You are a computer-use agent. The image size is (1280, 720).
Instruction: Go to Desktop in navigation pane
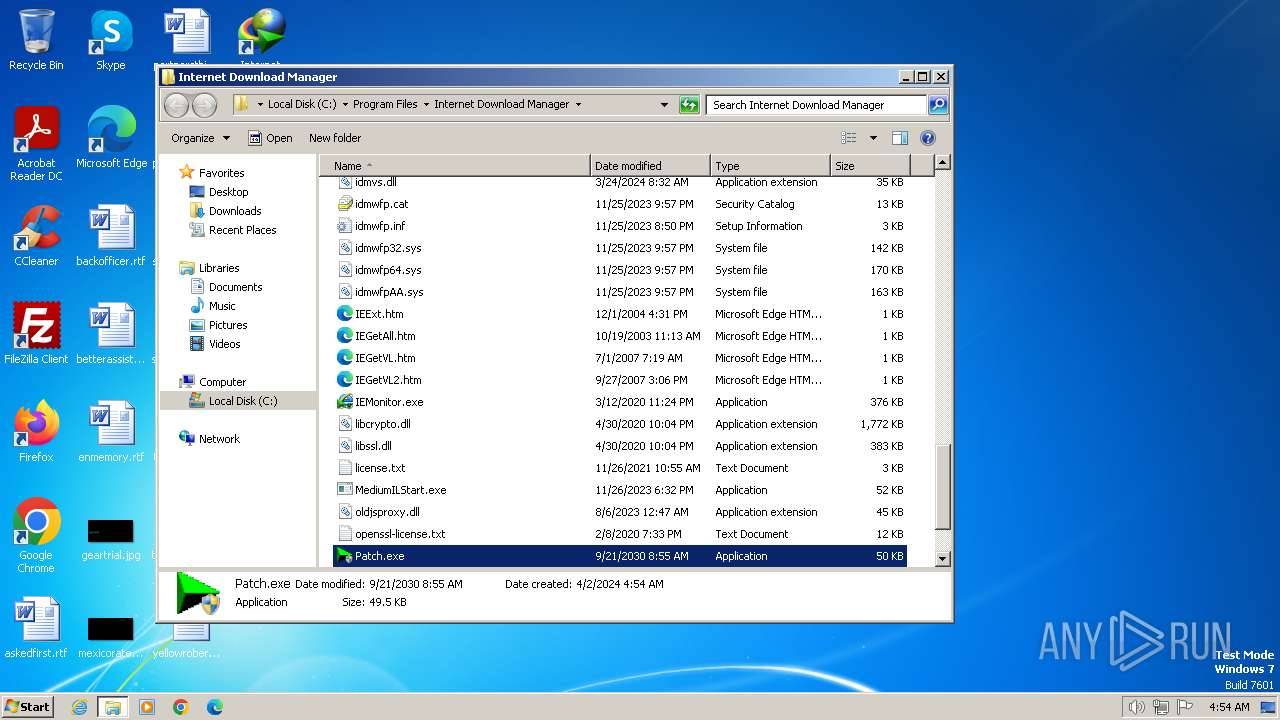click(228, 192)
